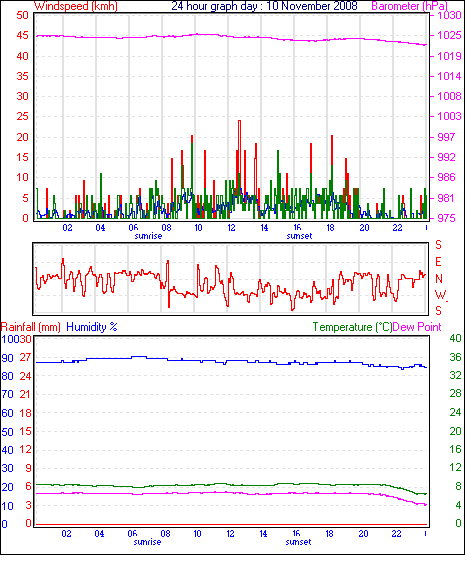Click the Humidity % legend label
466x563 pixels.
click(x=92, y=327)
